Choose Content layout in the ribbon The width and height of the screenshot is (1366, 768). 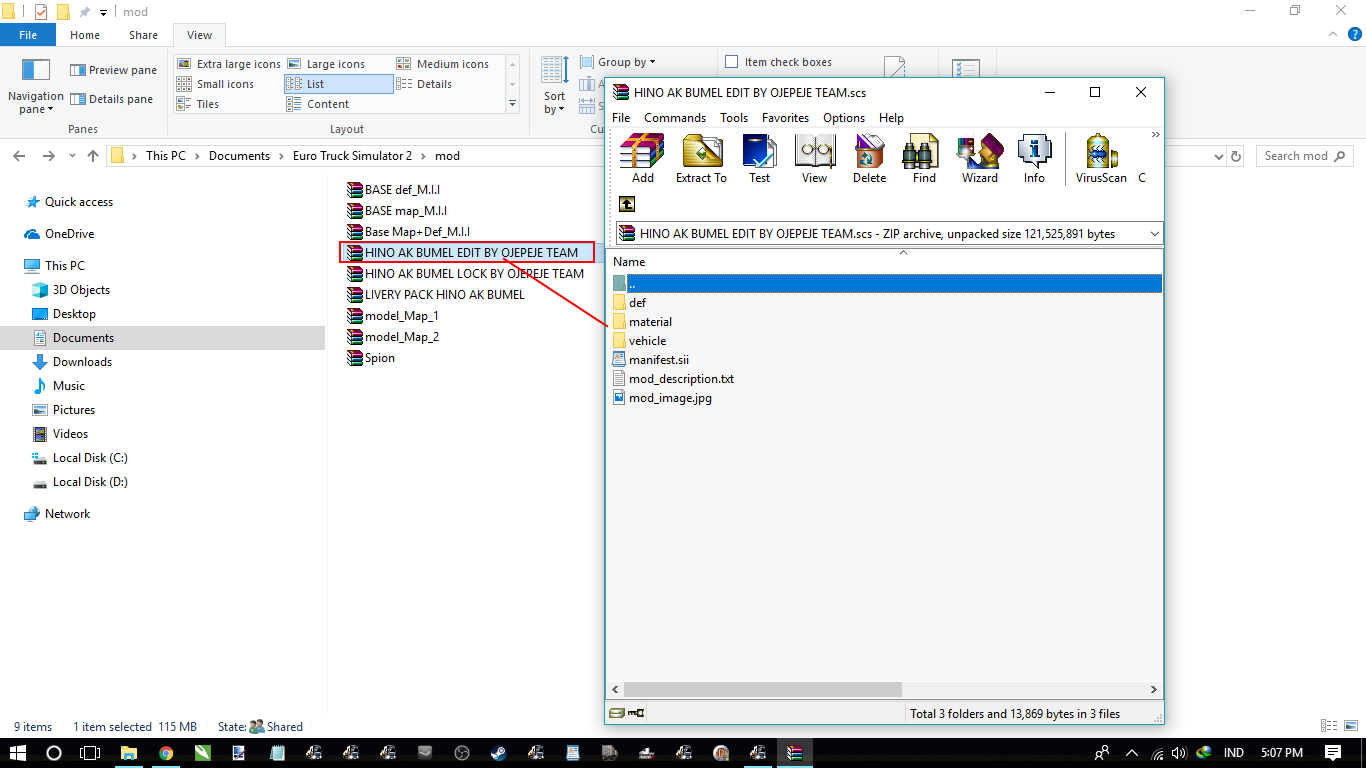point(318,104)
